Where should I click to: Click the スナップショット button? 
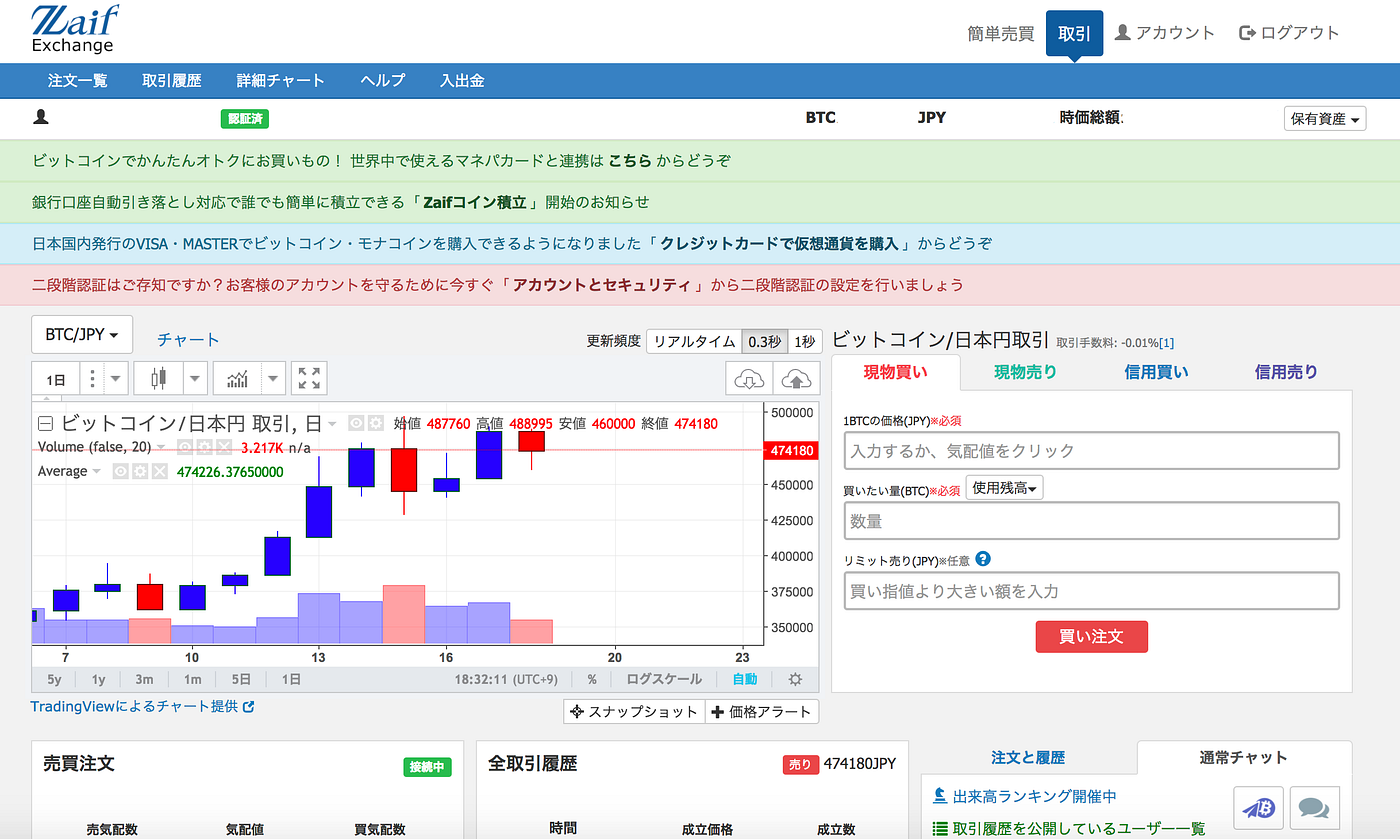(634, 712)
